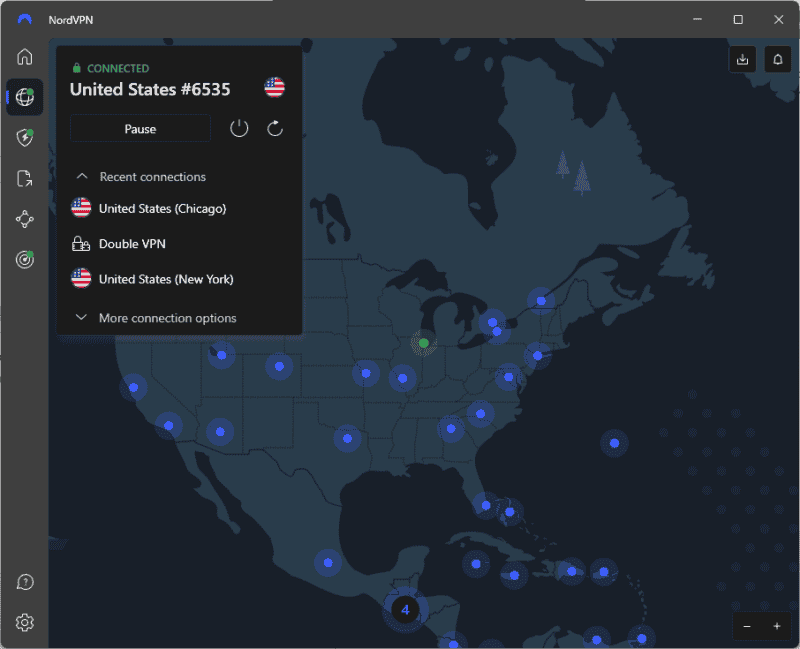Pause the VPN connection
This screenshot has width=800, height=649.
pyautogui.click(x=140, y=129)
